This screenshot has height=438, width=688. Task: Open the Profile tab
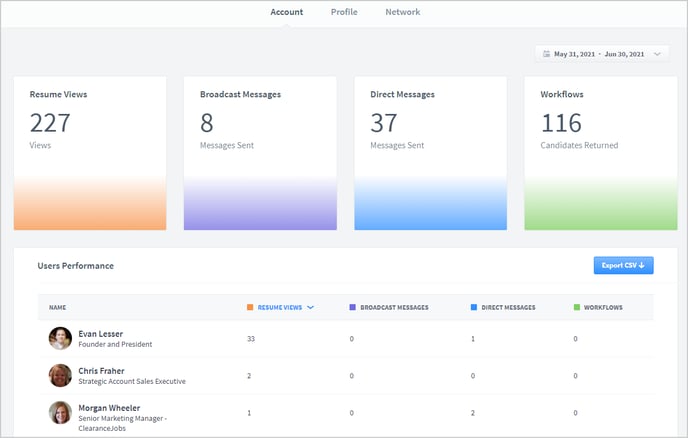[x=344, y=12]
